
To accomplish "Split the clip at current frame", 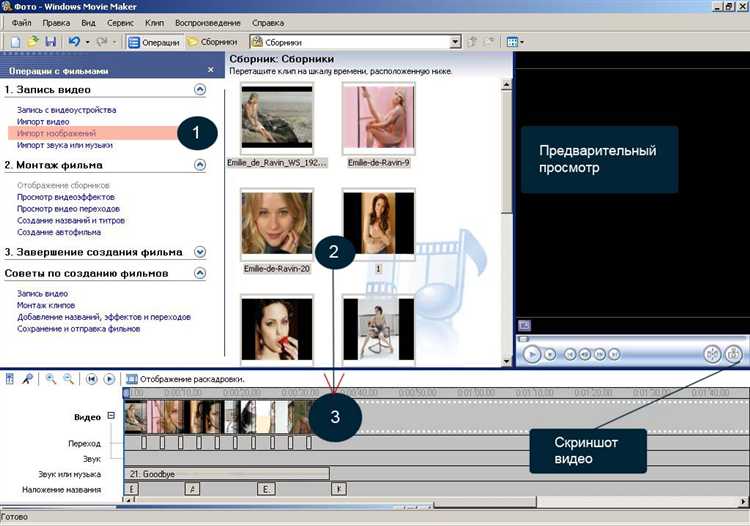I will click(712, 354).
